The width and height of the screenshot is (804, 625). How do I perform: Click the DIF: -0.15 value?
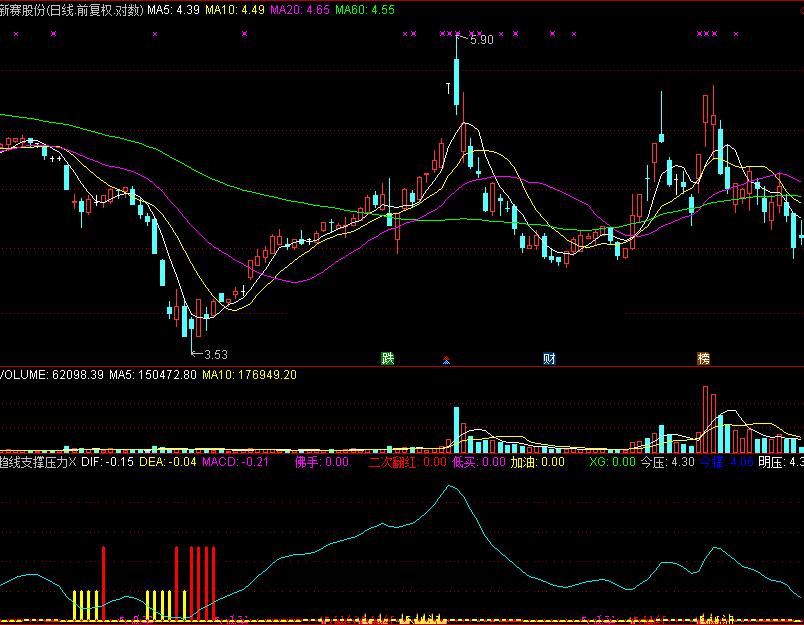coord(107,462)
